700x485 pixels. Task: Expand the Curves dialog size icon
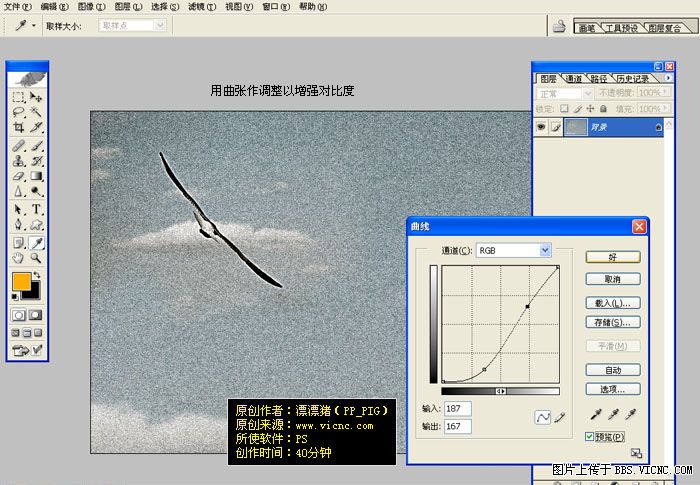coord(636,453)
